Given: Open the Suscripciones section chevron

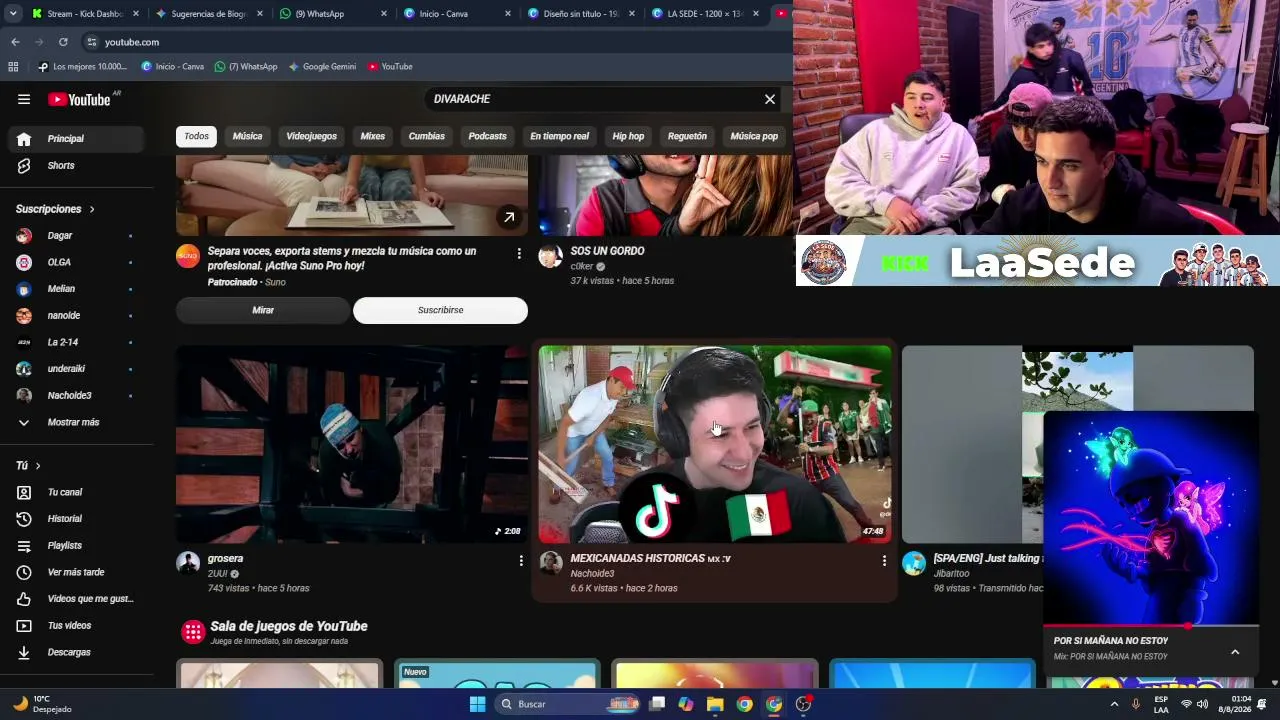Looking at the screenshot, I should click(x=92, y=209).
